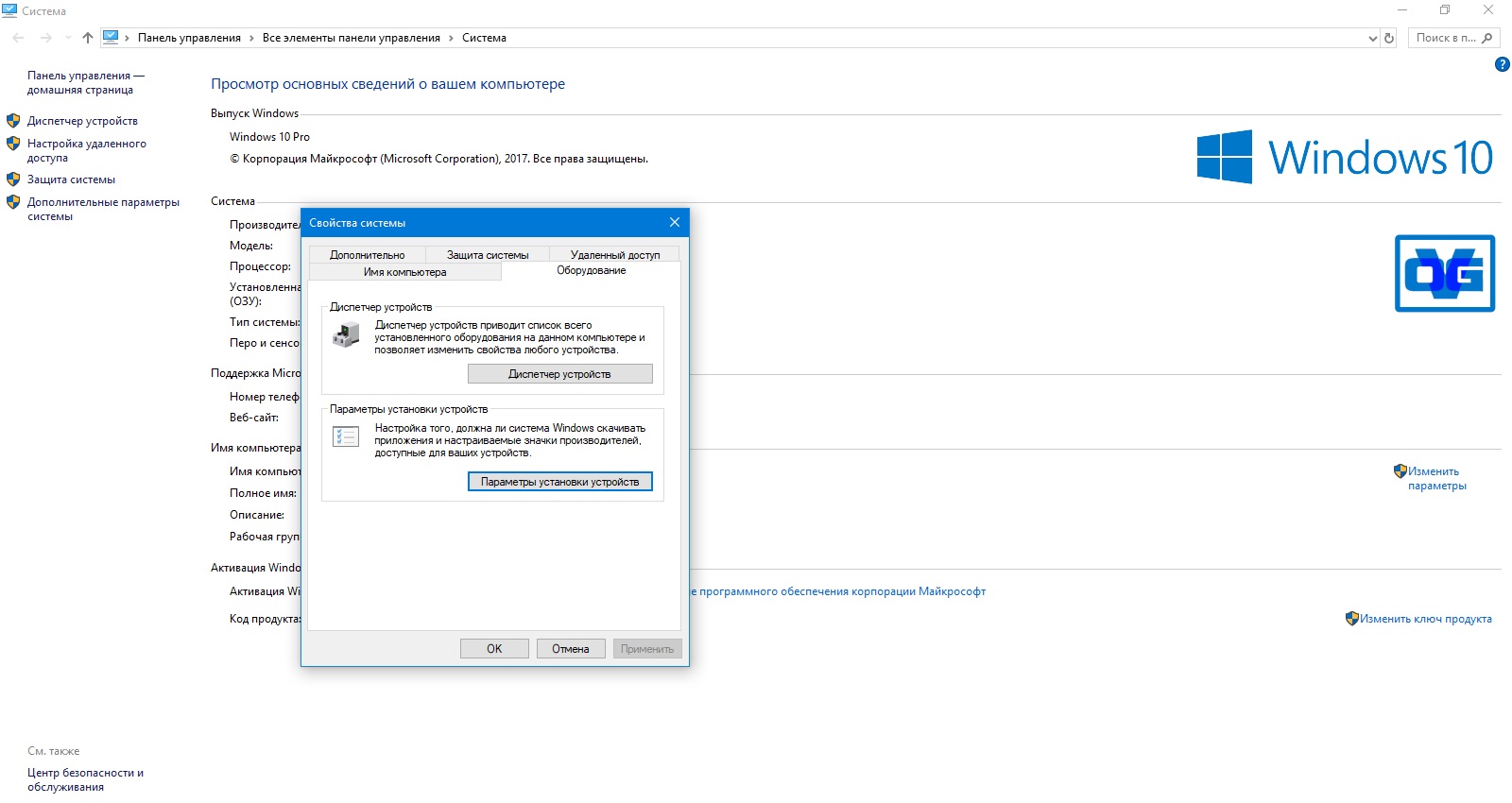Click the Microsoft Corporation copyright line
The image size is (1512, 803).
(x=438, y=159)
